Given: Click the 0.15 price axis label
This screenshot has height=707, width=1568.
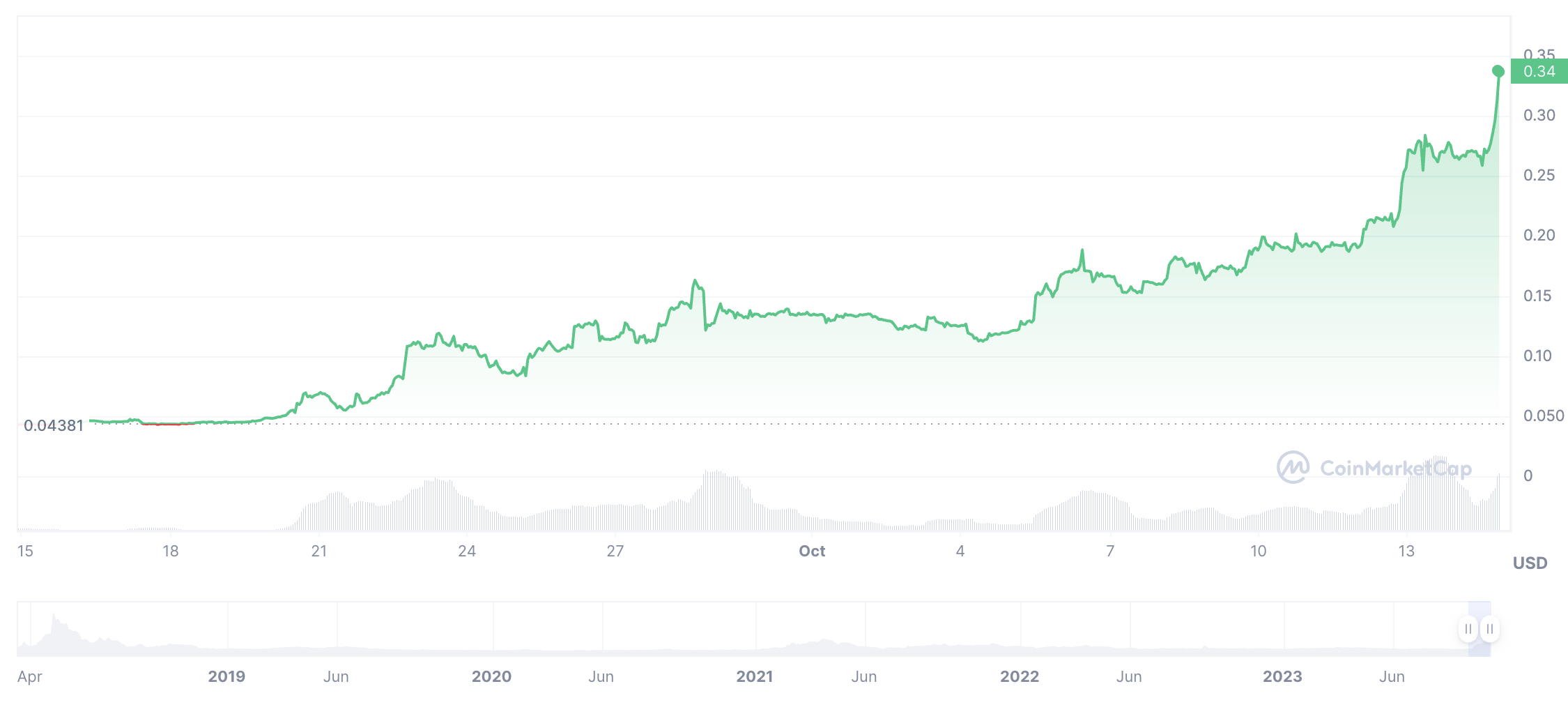Looking at the screenshot, I should [1537, 296].
